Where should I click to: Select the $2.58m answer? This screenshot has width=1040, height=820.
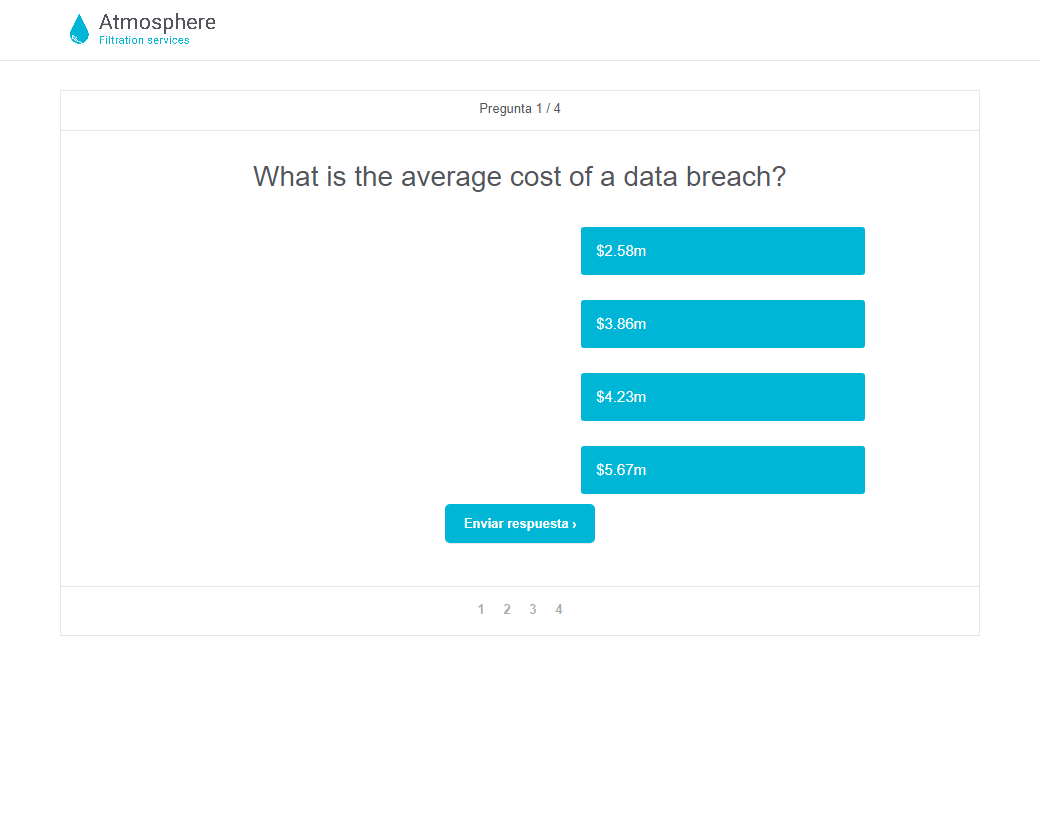pyautogui.click(x=722, y=251)
